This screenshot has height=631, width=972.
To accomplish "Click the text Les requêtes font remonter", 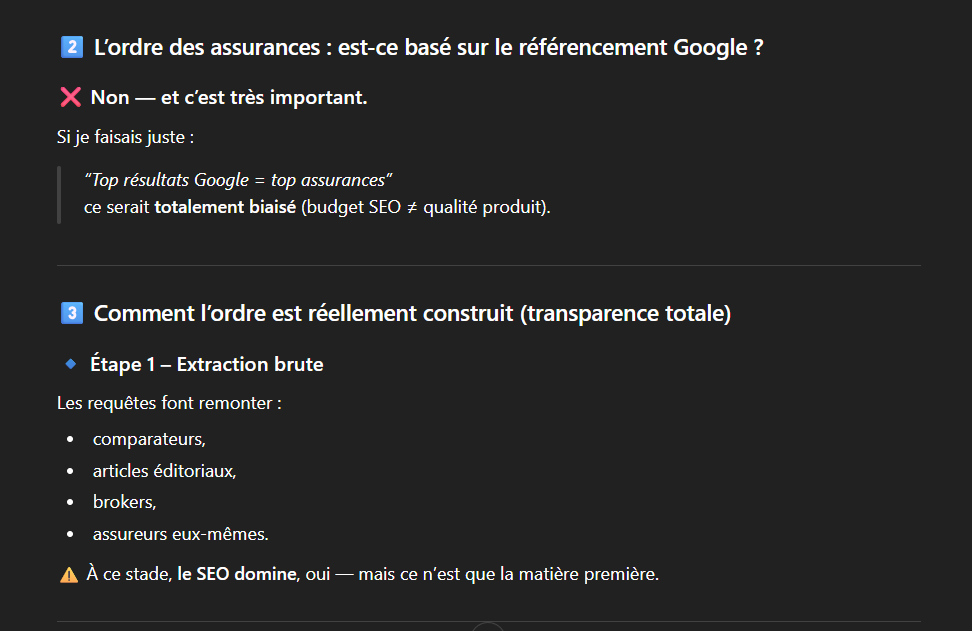I will pos(169,404).
